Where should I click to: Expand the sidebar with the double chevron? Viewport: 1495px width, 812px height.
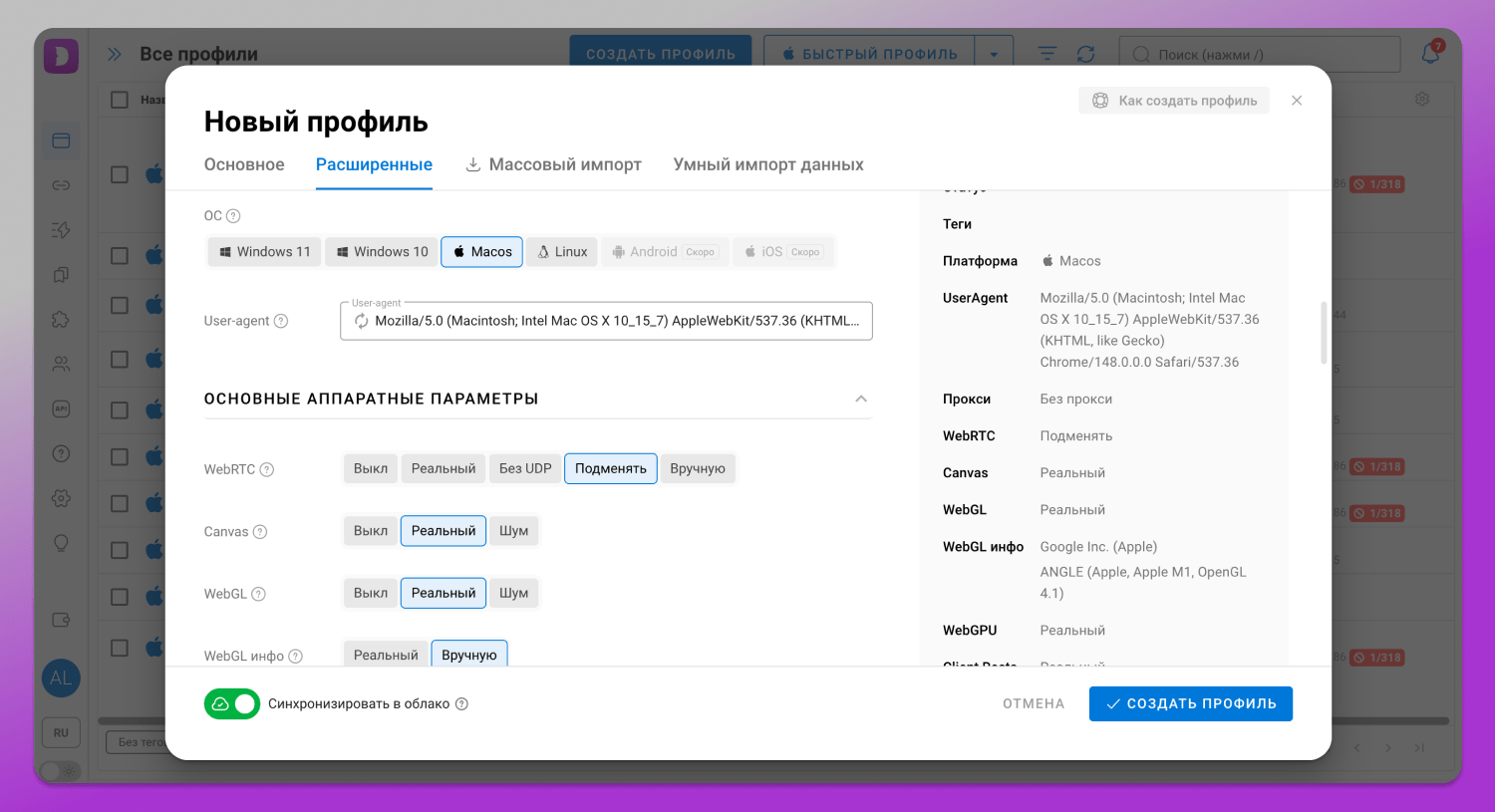click(x=115, y=54)
